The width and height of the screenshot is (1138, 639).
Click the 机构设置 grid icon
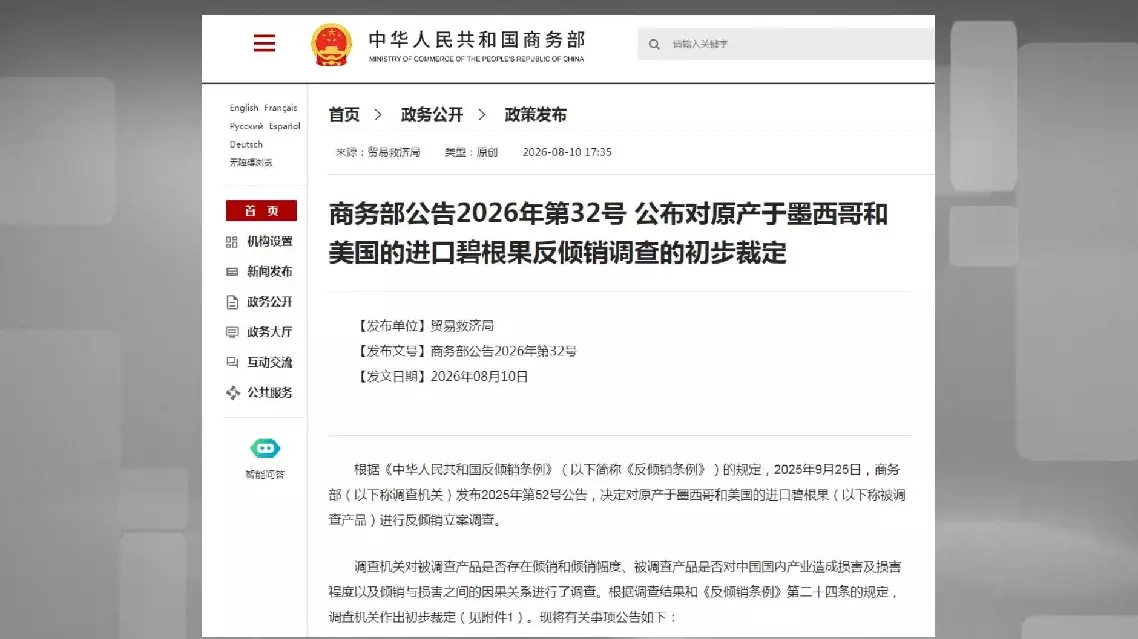point(232,242)
